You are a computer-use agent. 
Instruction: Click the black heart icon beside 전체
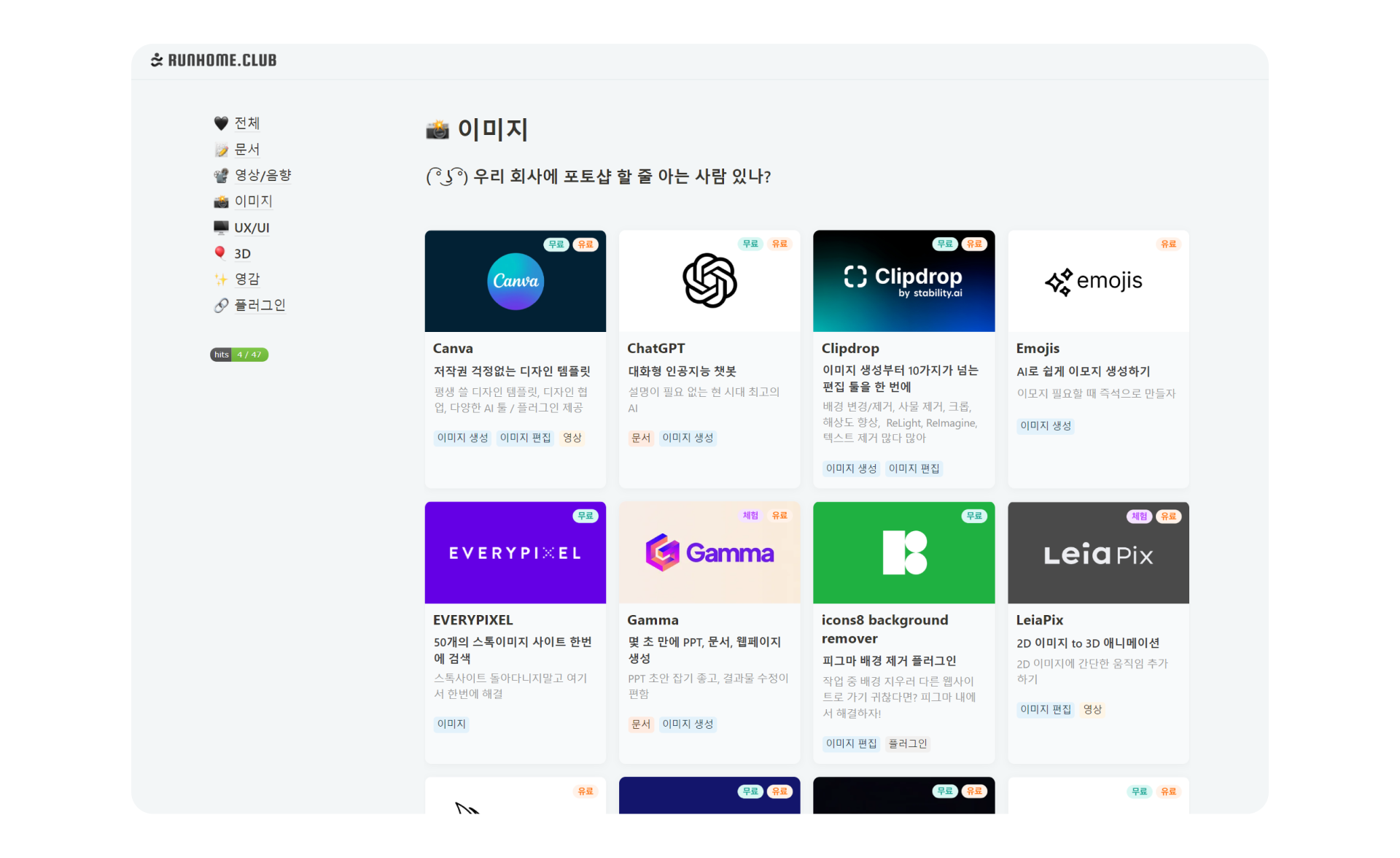click(x=221, y=123)
